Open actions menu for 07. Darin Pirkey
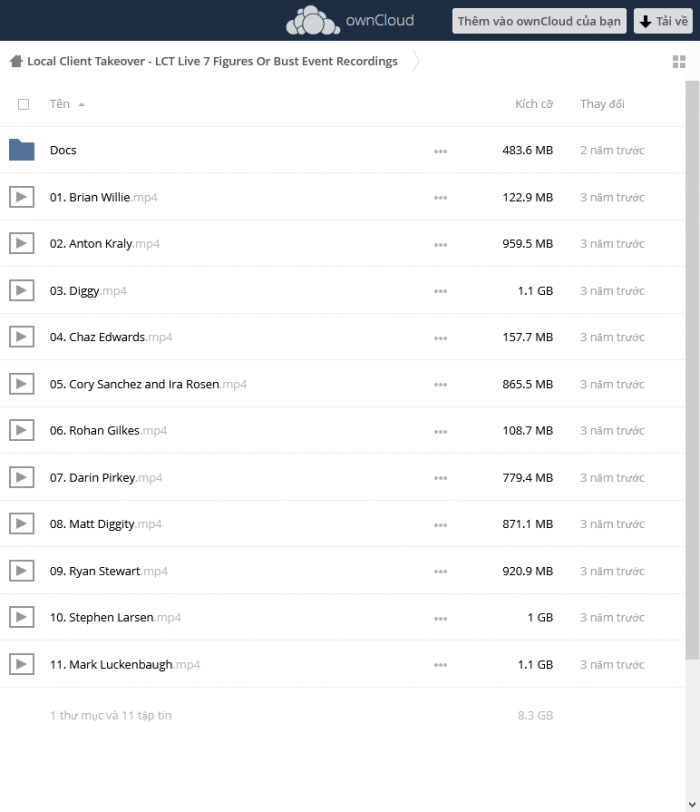Image resolution: width=700 pixels, height=812 pixels. tap(441, 478)
